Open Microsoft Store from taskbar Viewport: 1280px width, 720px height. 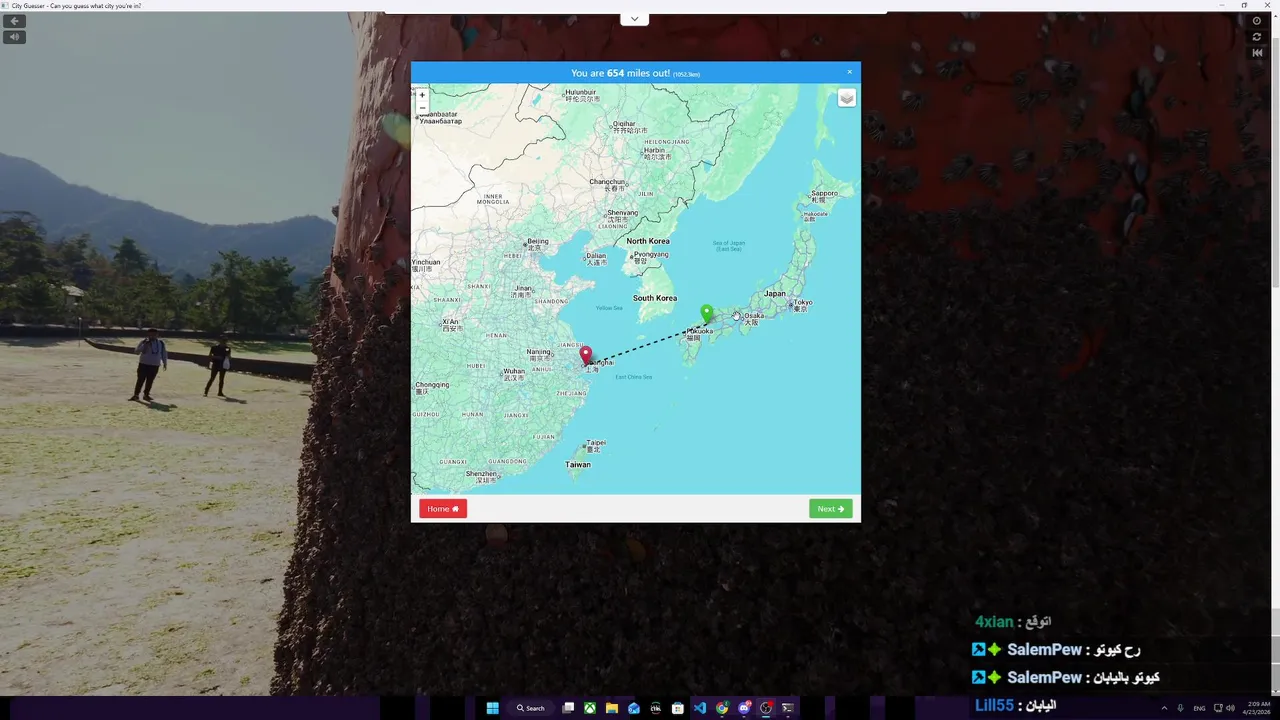[x=678, y=708]
